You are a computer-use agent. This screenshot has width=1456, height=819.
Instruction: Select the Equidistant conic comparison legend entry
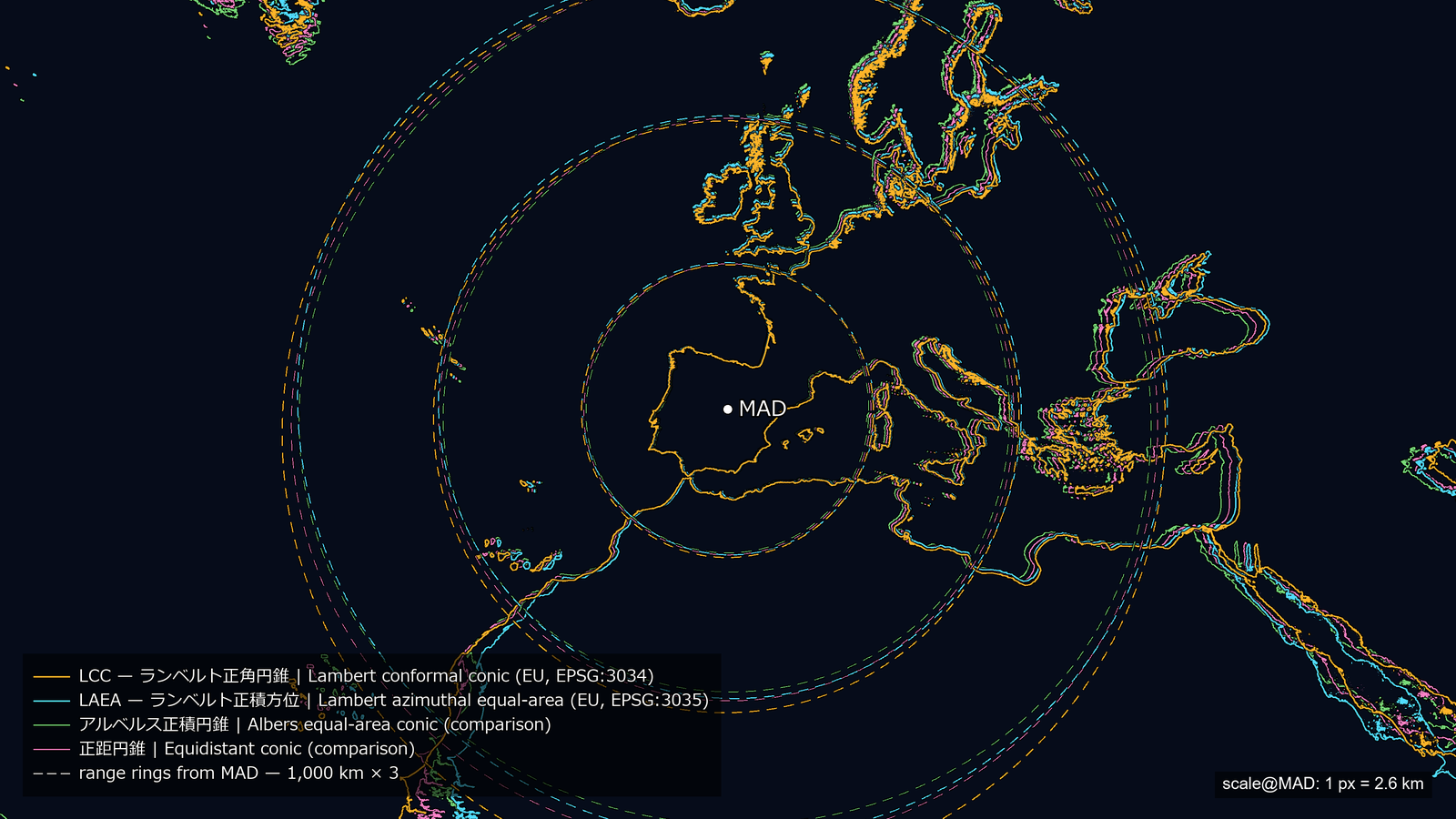224,749
